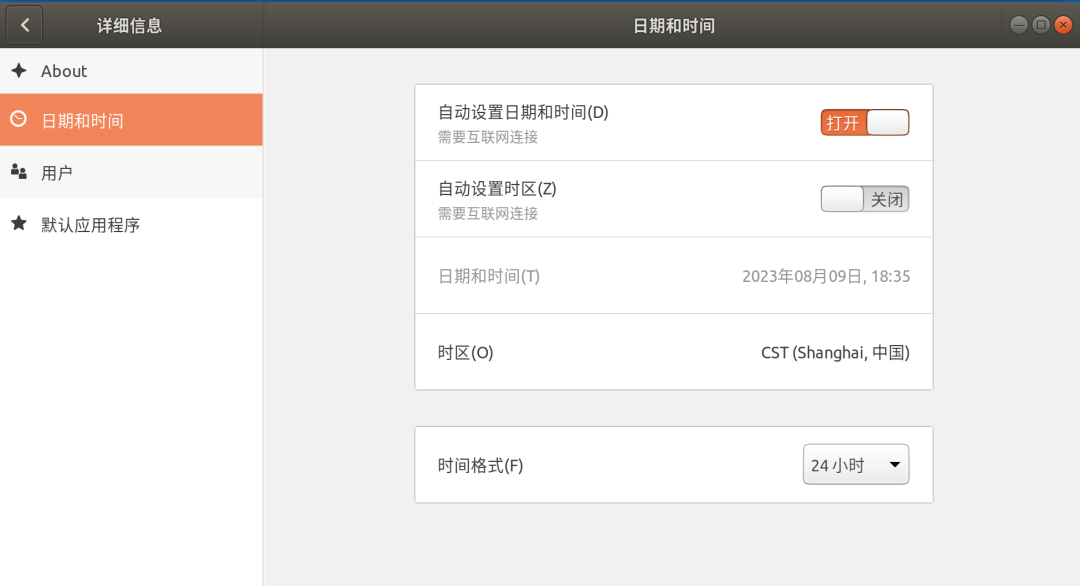Click the 日期和时间(T) row showing 2023年08月09日
The image size is (1080, 586).
pyautogui.click(x=673, y=276)
